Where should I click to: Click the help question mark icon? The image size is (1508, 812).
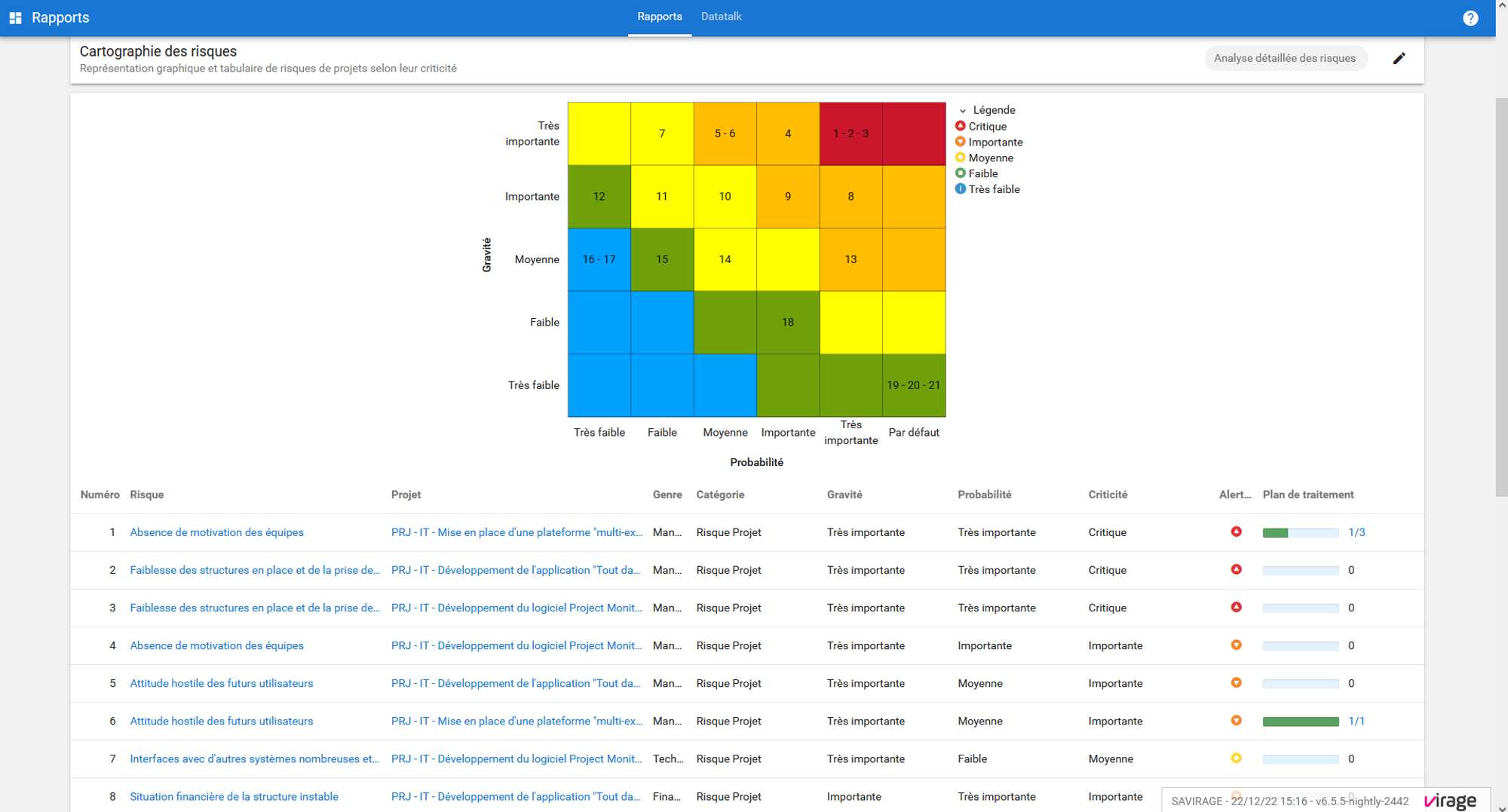tap(1470, 18)
